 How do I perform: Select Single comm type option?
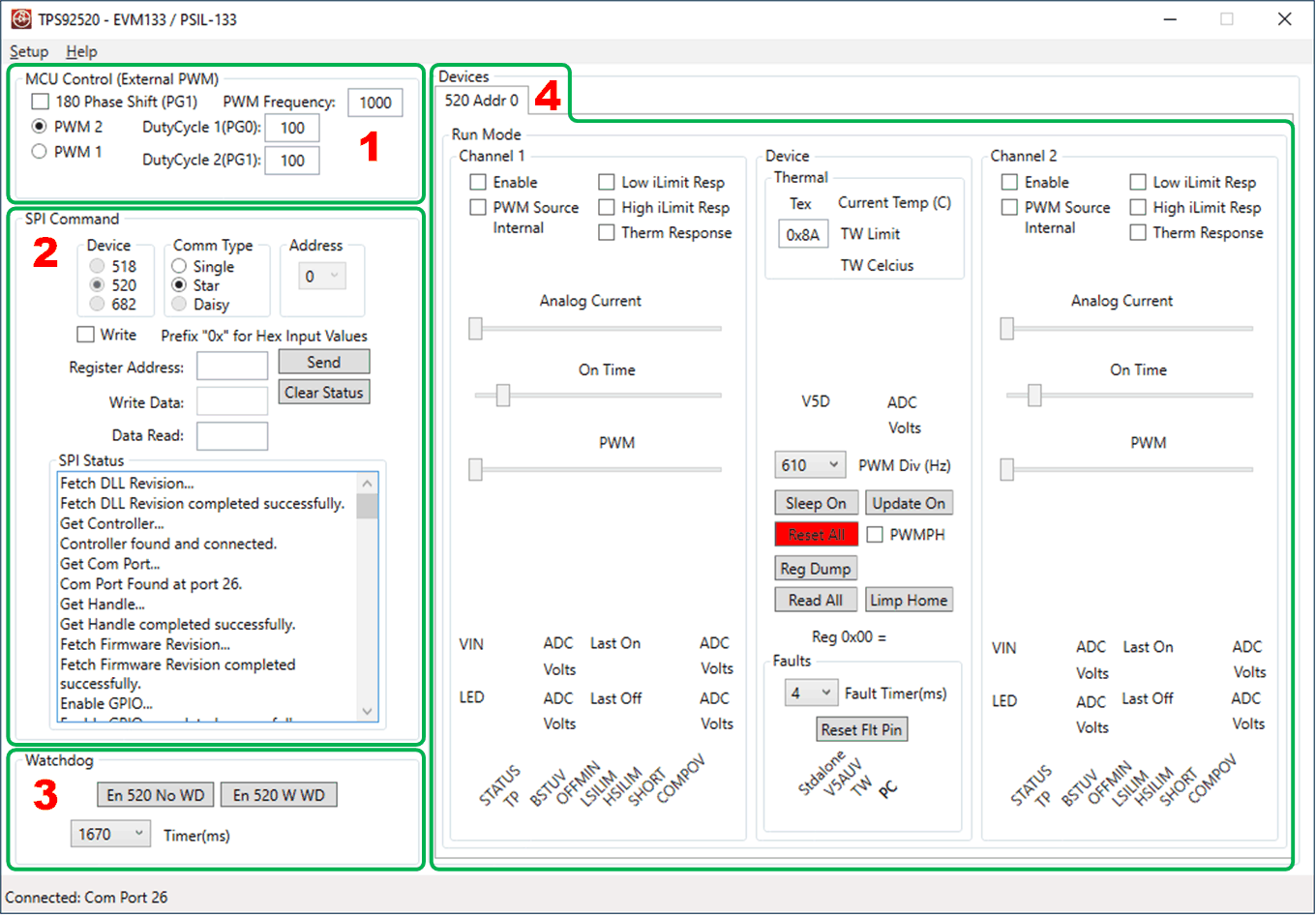(x=179, y=266)
